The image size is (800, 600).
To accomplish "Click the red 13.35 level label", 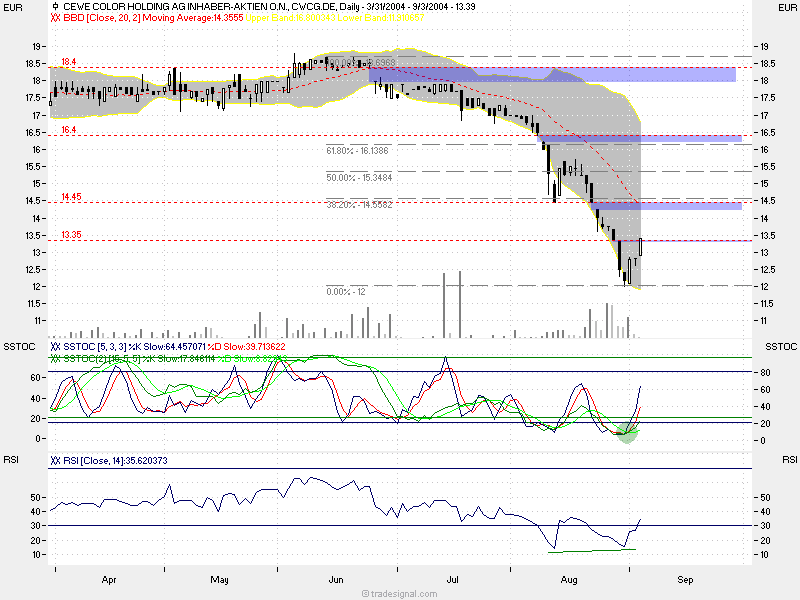I will 71,235.
